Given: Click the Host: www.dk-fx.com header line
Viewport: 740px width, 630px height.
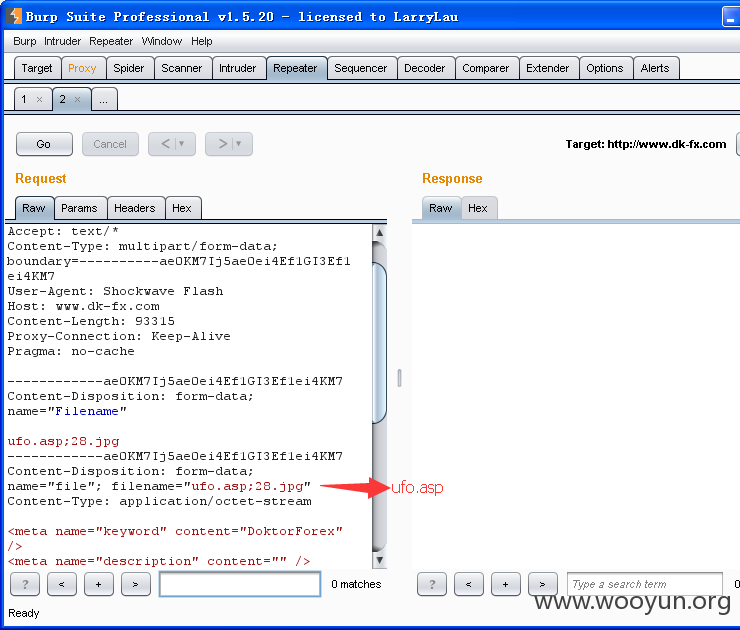Looking at the screenshot, I should [x=84, y=306].
